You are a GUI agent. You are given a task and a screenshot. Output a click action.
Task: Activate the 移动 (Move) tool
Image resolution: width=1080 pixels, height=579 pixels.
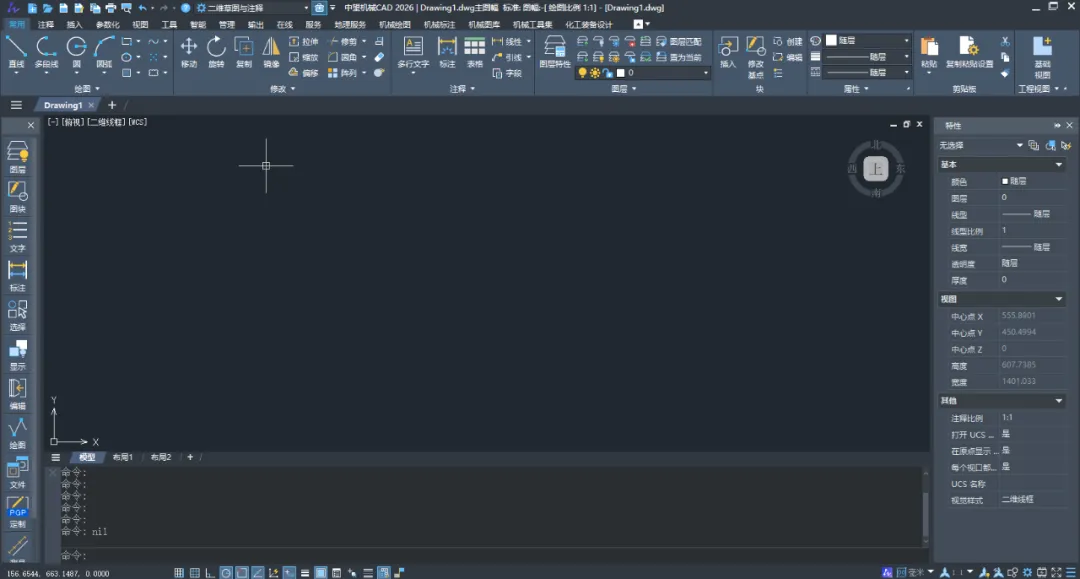pyautogui.click(x=189, y=52)
